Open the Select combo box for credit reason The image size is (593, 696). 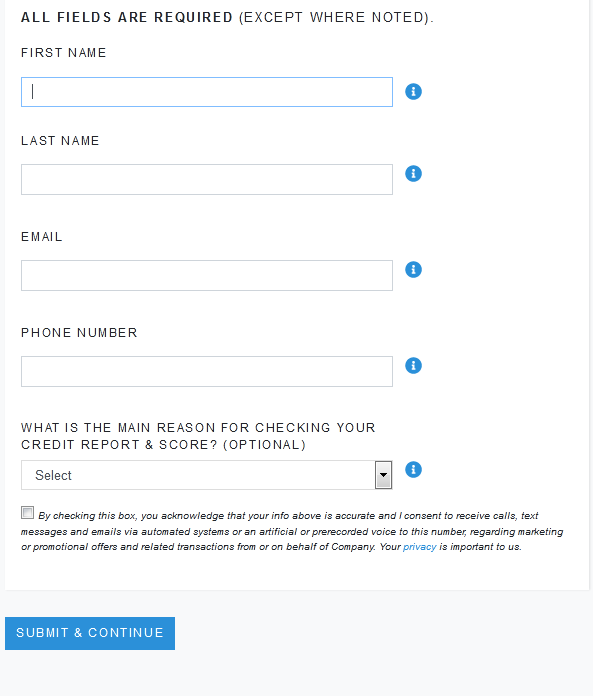[x=207, y=475]
